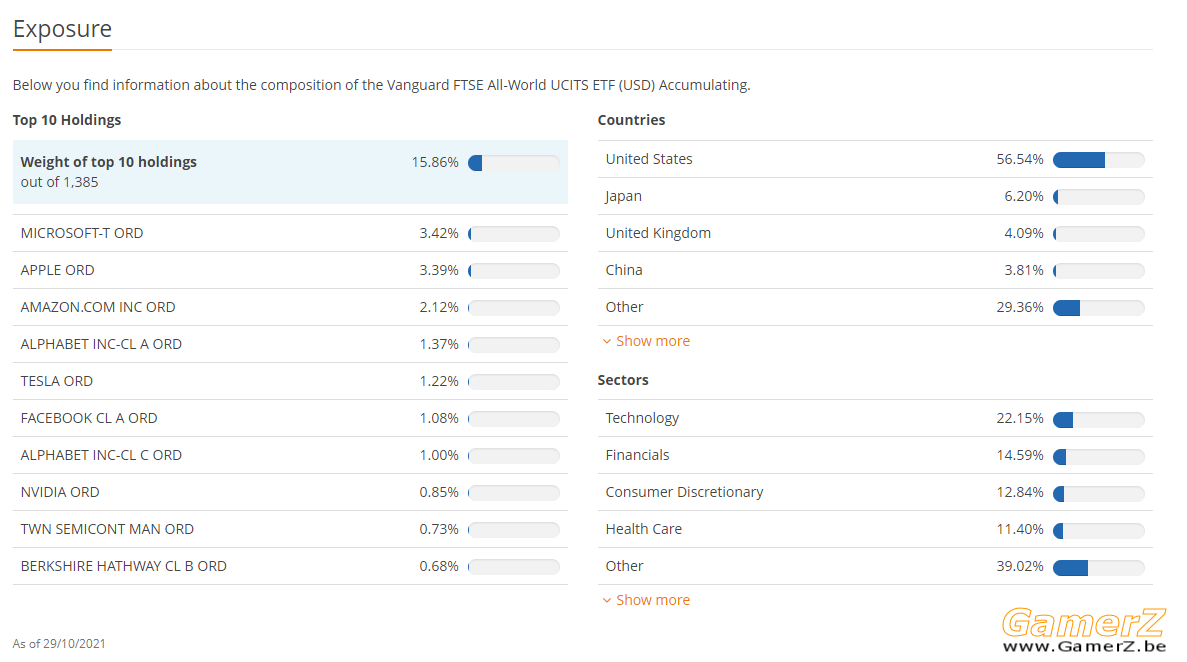Select the APPLE ORD holding

click(290, 270)
